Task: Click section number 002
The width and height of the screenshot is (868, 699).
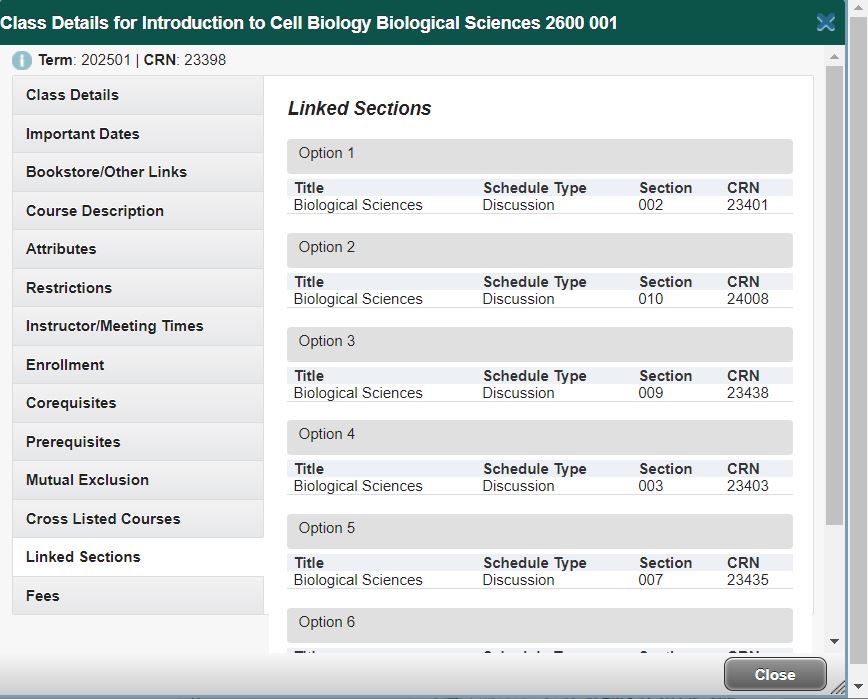Action: 650,205
